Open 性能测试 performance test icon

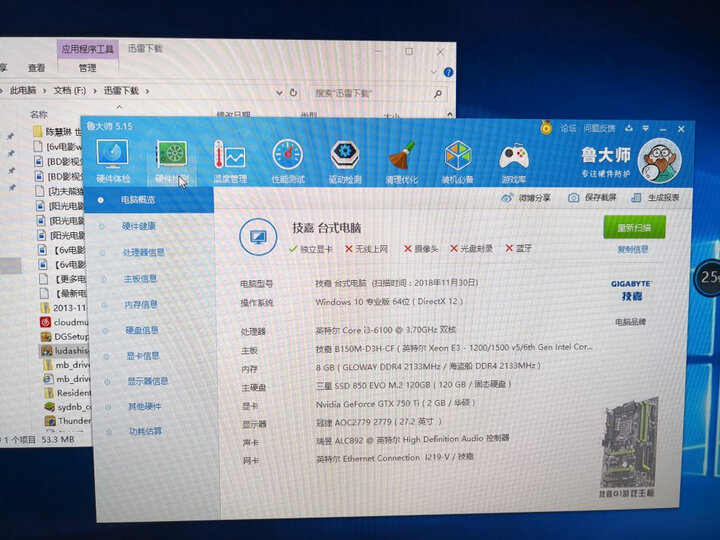click(288, 162)
